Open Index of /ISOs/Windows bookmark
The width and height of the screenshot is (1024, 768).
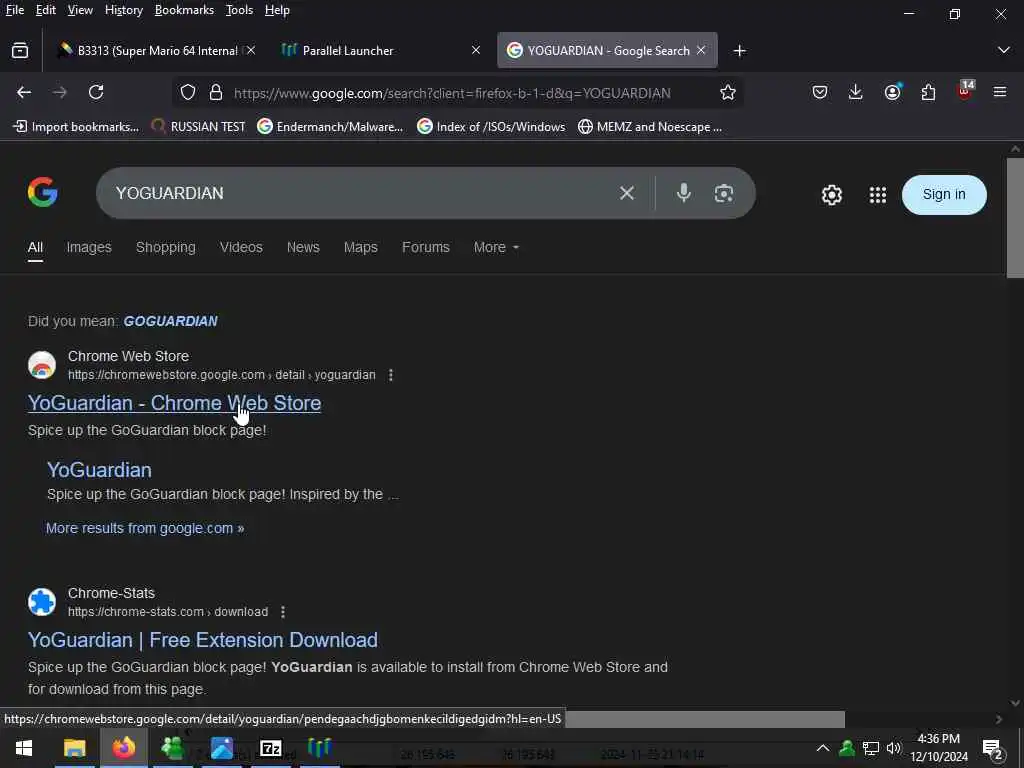491,127
